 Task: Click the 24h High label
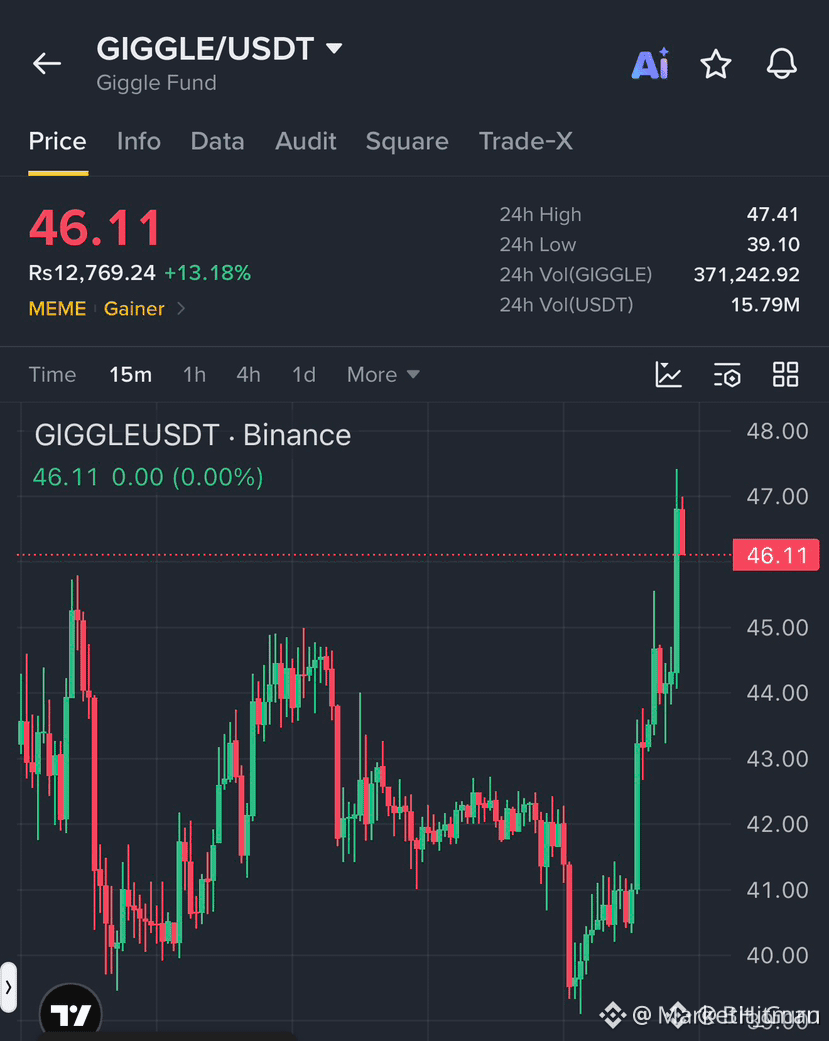(540, 214)
